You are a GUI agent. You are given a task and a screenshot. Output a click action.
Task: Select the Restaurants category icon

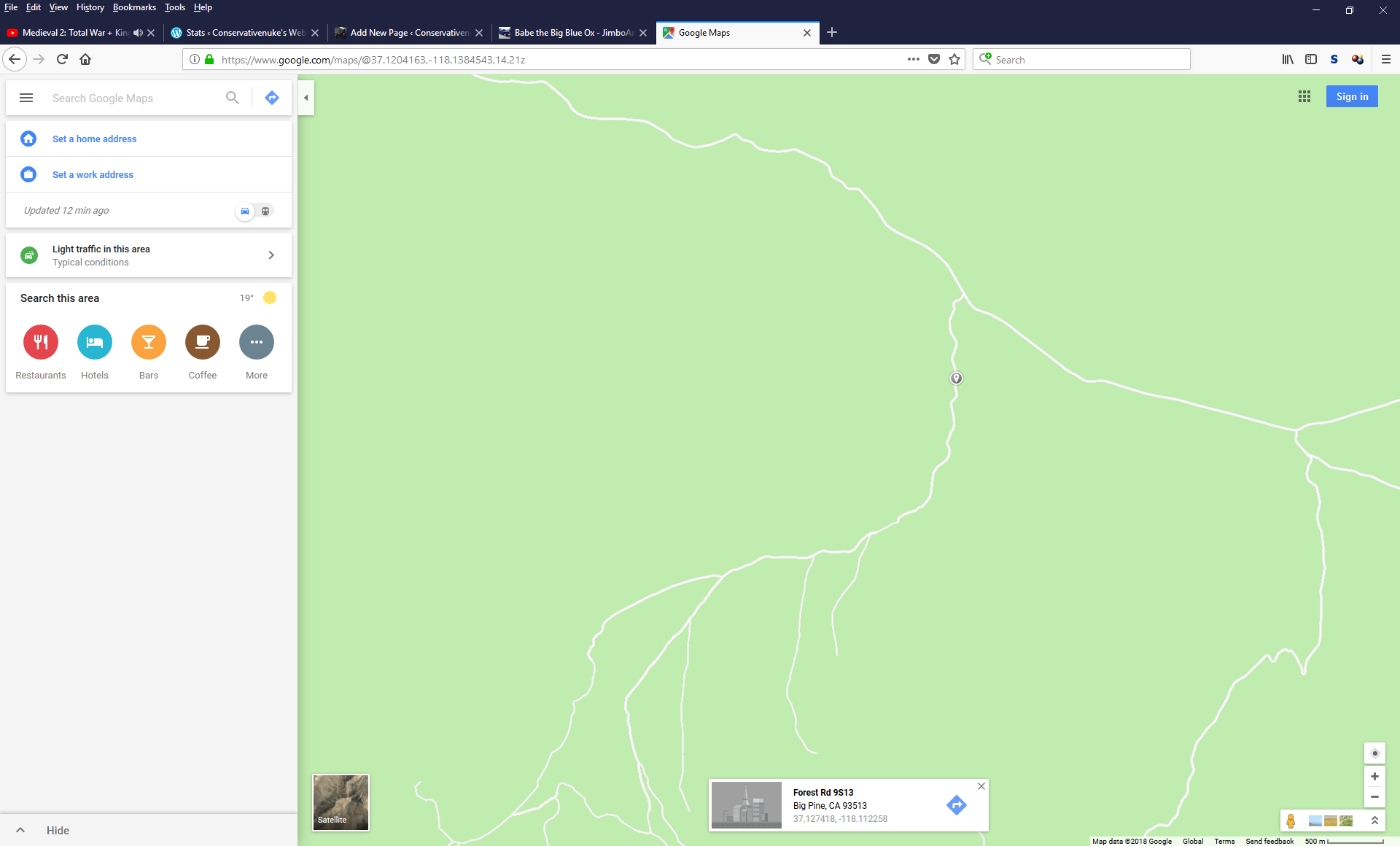click(x=41, y=342)
